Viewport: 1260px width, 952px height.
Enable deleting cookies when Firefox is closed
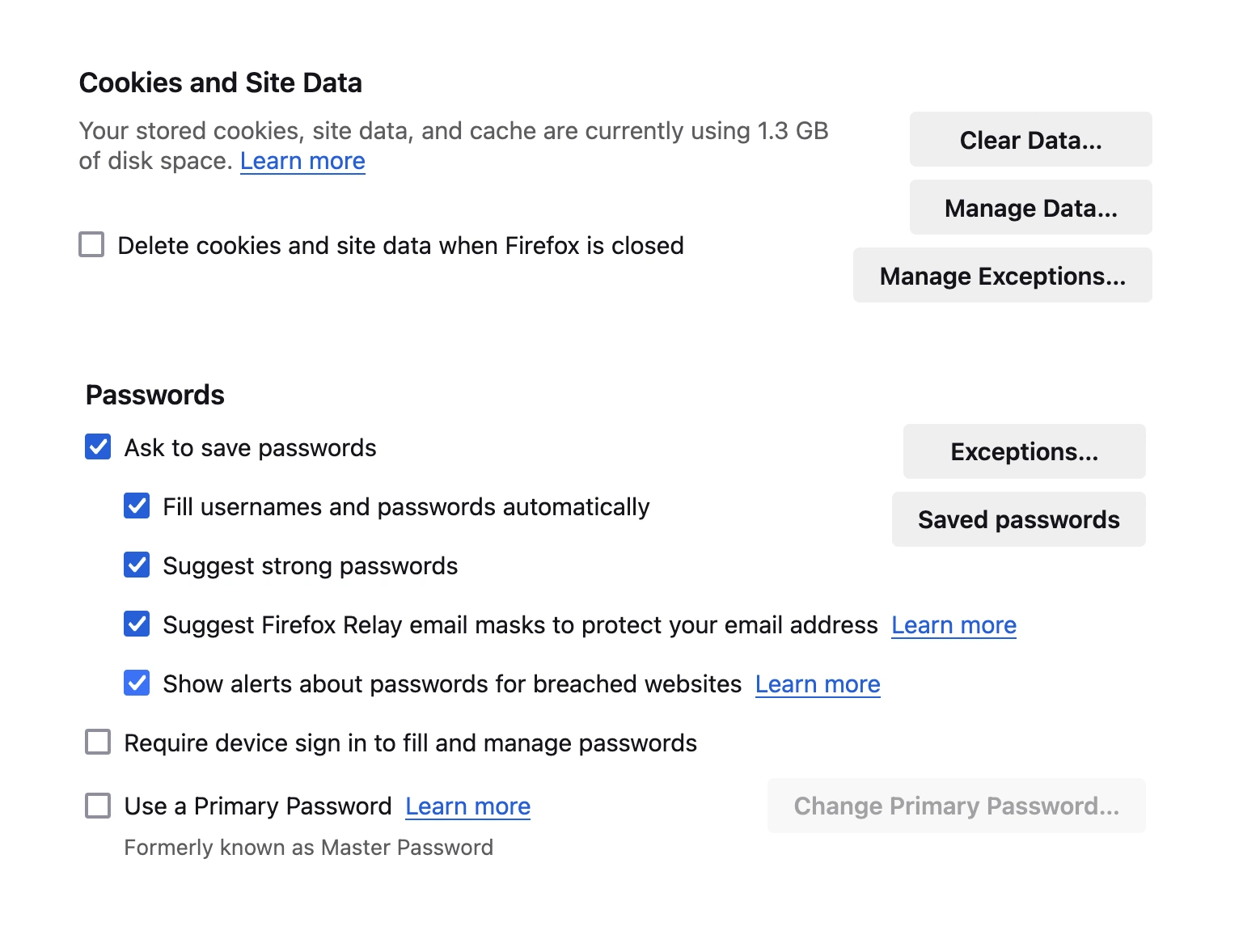[x=92, y=244]
